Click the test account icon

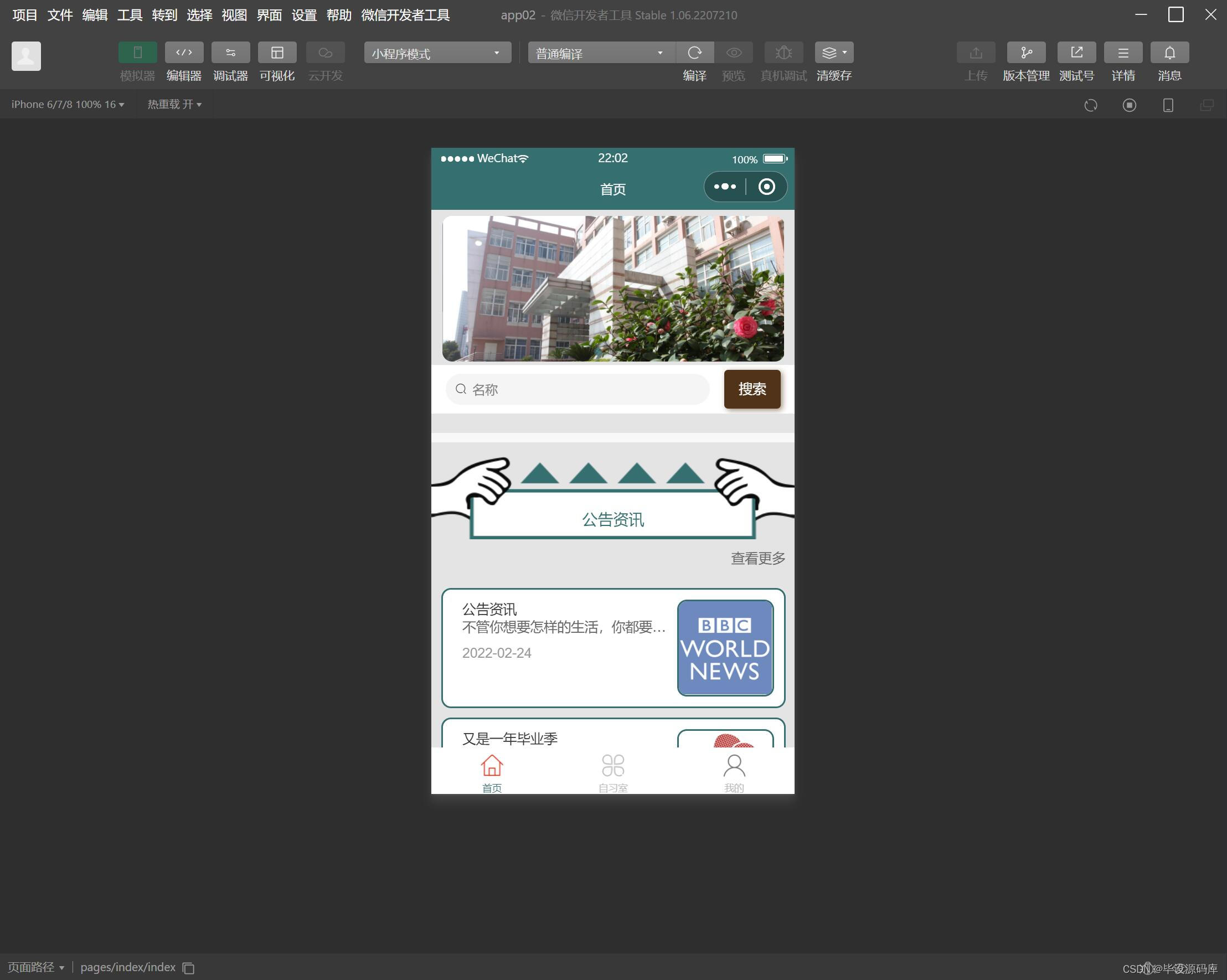1076,53
